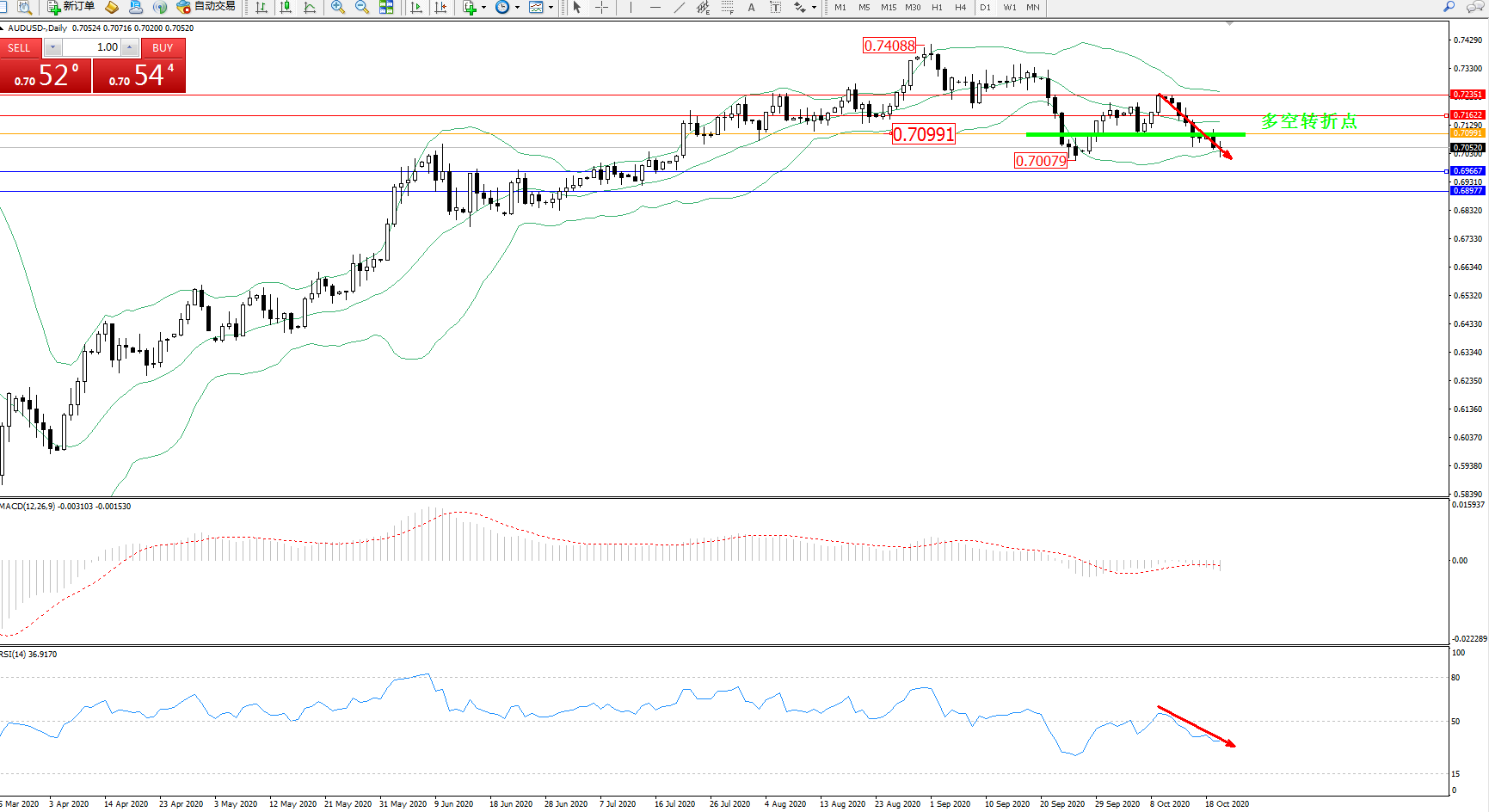The height and width of the screenshot is (812, 1489).
Task: Click the New Order (新订单) button
Action: pos(71,7)
